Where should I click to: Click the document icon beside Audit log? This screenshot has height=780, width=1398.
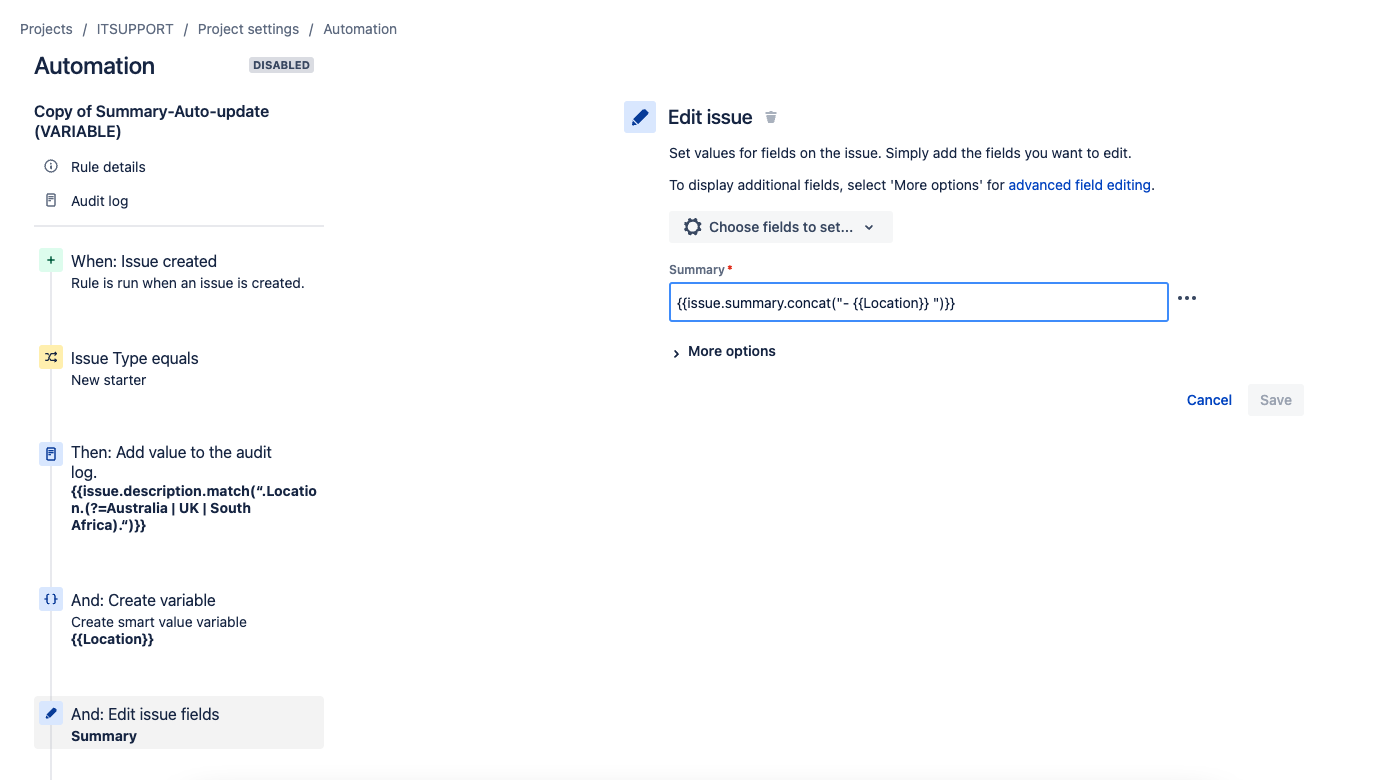(x=51, y=200)
